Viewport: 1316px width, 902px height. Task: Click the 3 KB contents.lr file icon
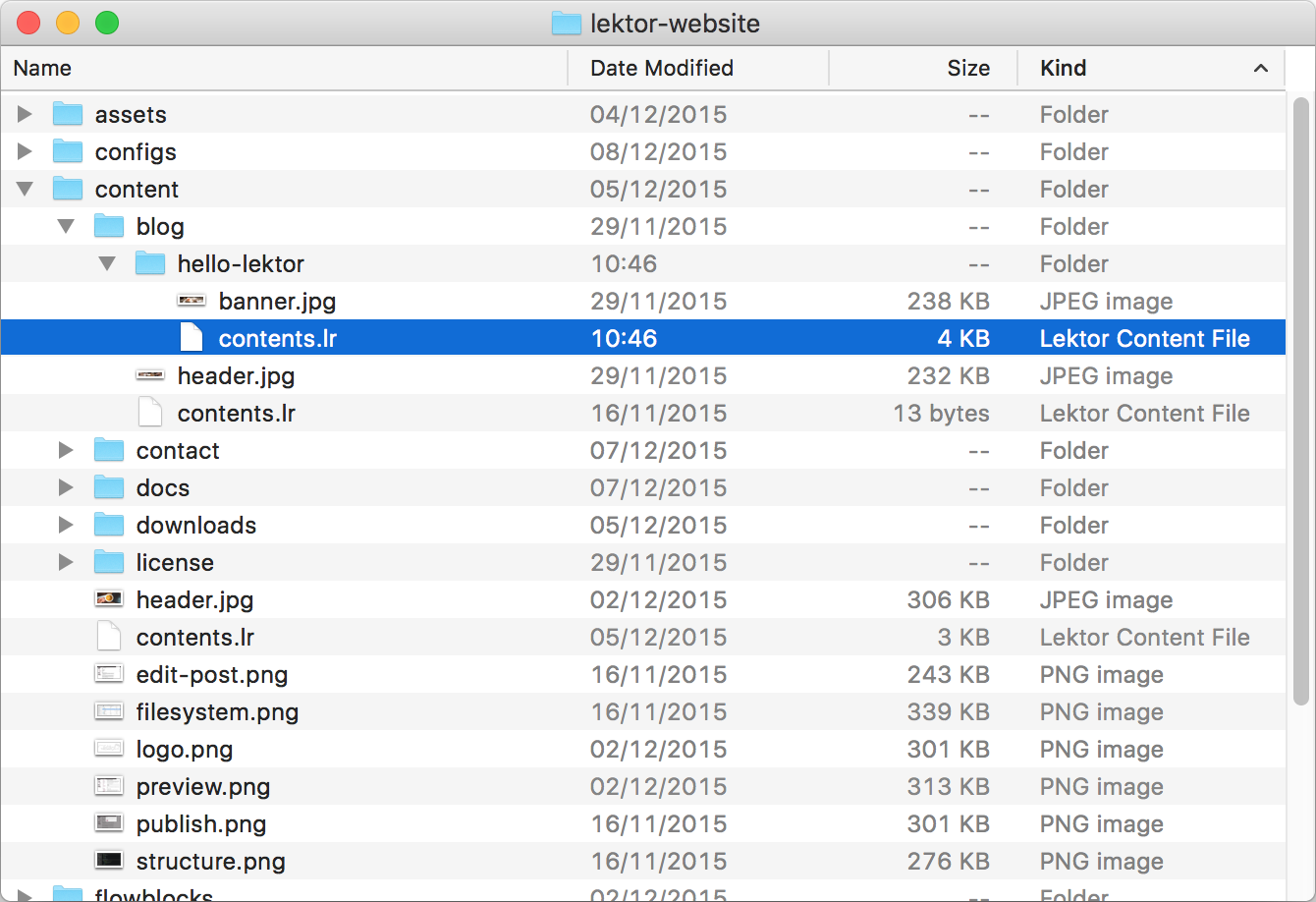click(x=109, y=637)
